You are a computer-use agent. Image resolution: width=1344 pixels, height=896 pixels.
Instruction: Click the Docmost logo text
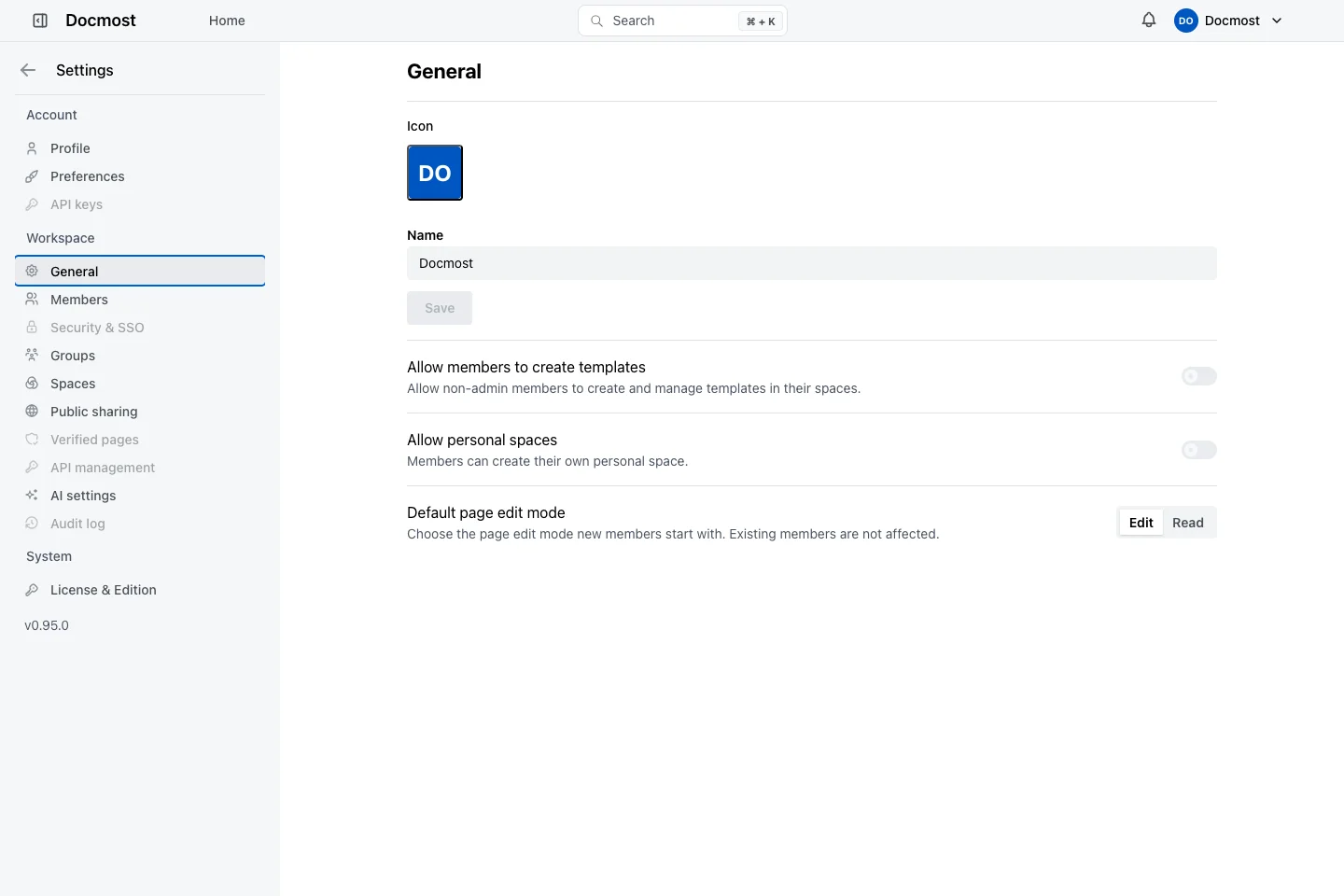101,21
